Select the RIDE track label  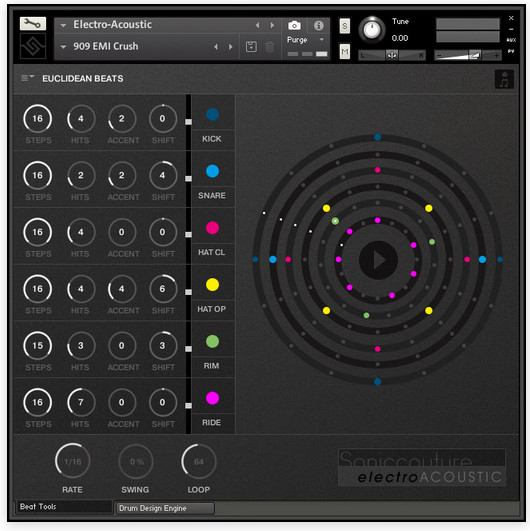211,422
